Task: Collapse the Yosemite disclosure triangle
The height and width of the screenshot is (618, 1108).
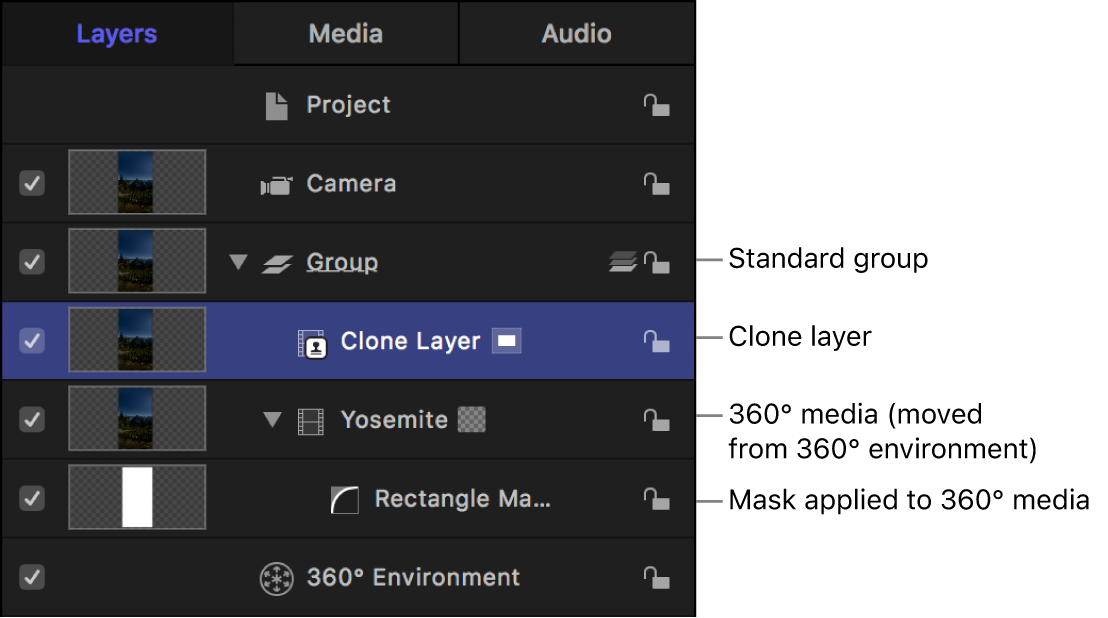Action: point(273,419)
